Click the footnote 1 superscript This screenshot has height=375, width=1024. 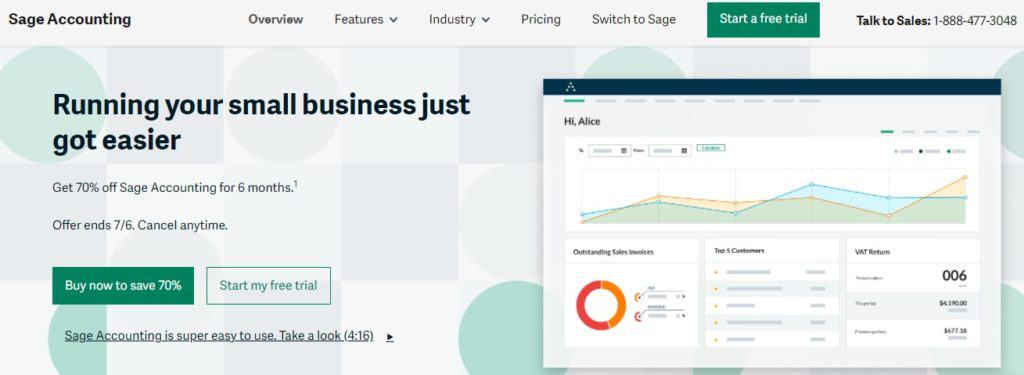295,184
